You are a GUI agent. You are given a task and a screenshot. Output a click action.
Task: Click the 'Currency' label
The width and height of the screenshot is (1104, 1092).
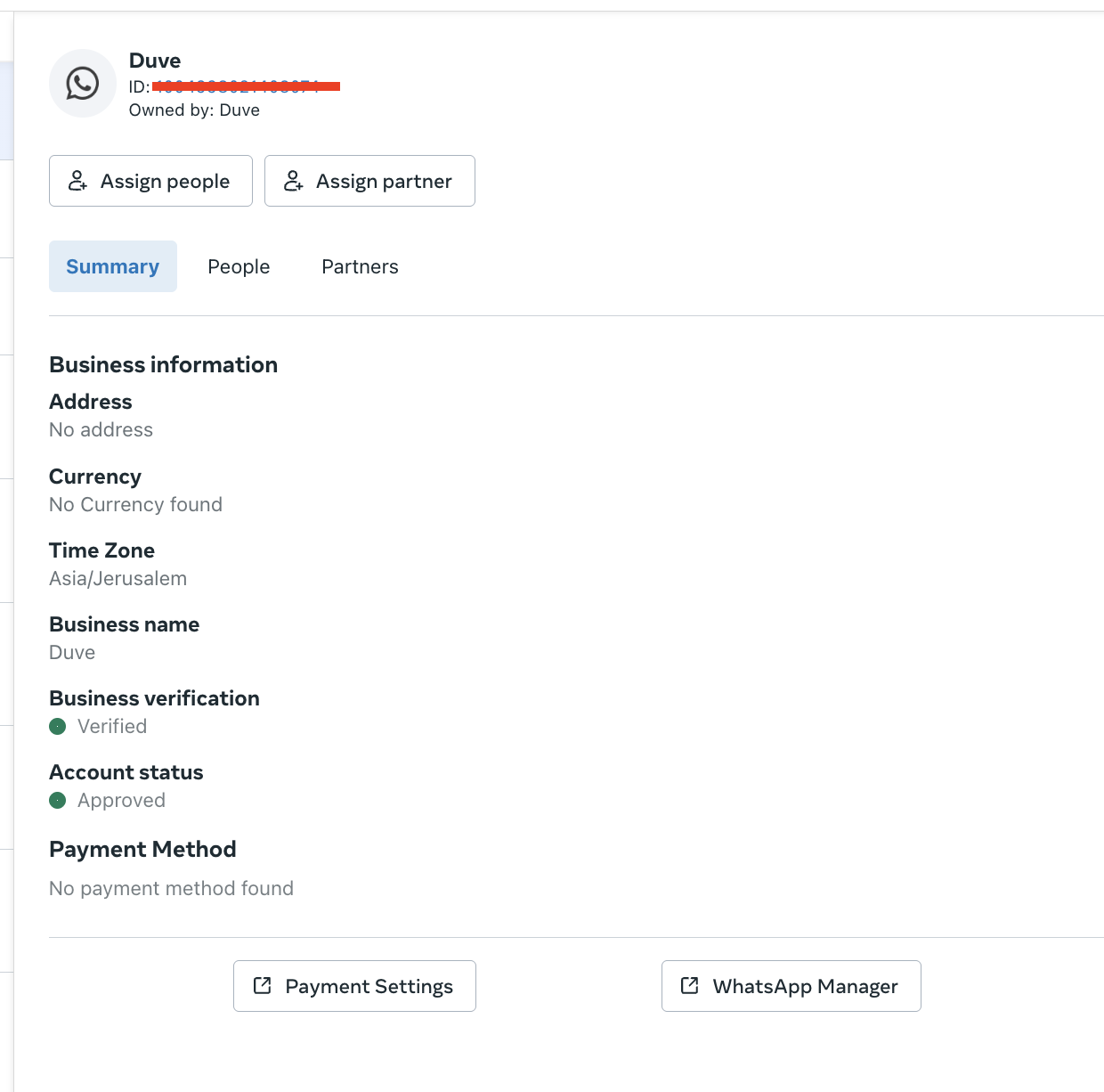pyautogui.click(x=95, y=477)
